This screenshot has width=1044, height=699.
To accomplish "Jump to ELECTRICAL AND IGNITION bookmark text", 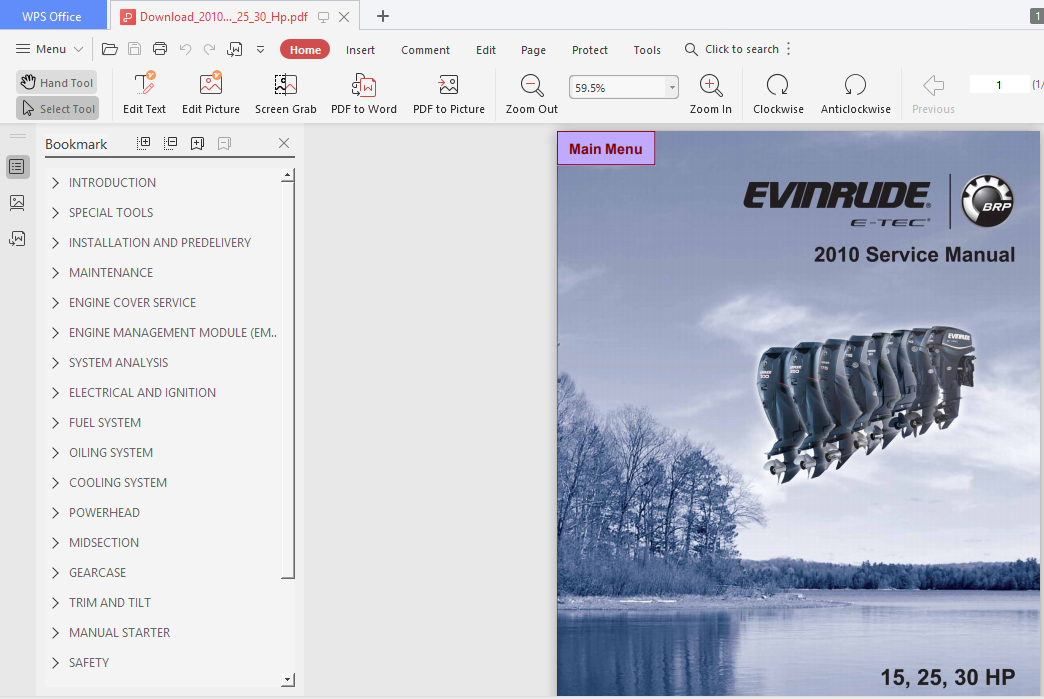I will 142,393.
